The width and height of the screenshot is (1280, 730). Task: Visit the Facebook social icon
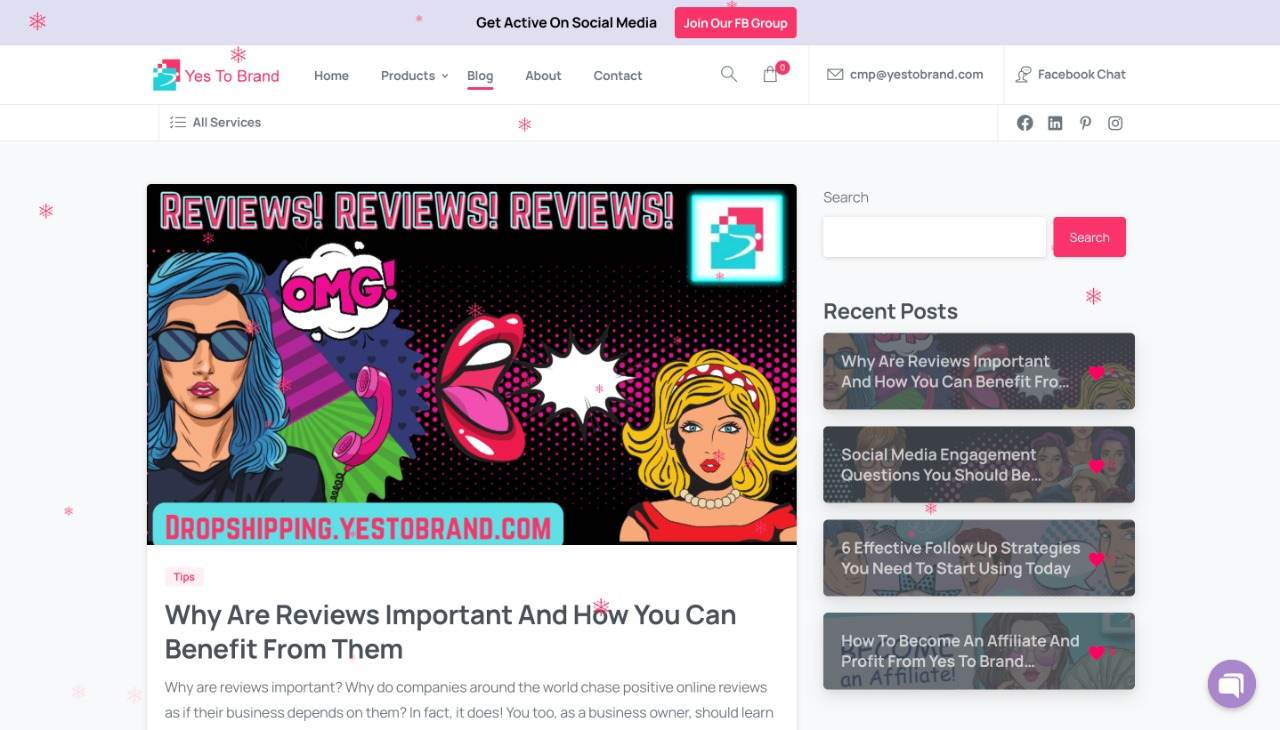[x=1025, y=123]
